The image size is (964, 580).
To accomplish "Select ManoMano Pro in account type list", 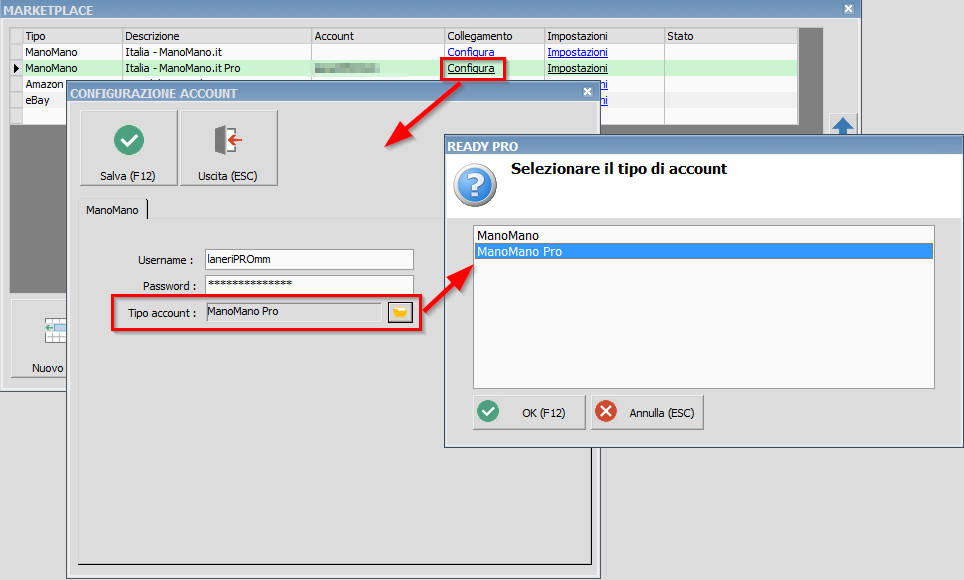I will pos(704,252).
